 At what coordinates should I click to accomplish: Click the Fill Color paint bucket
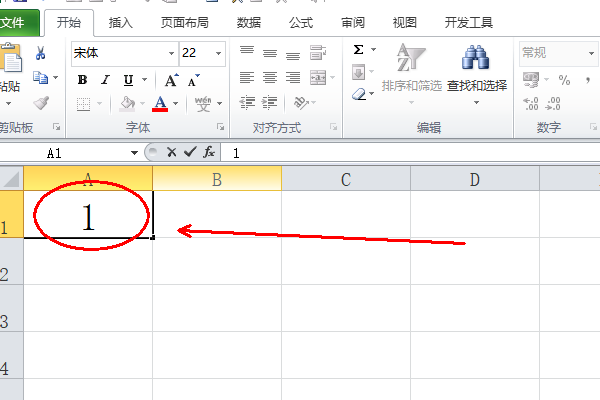click(127, 103)
